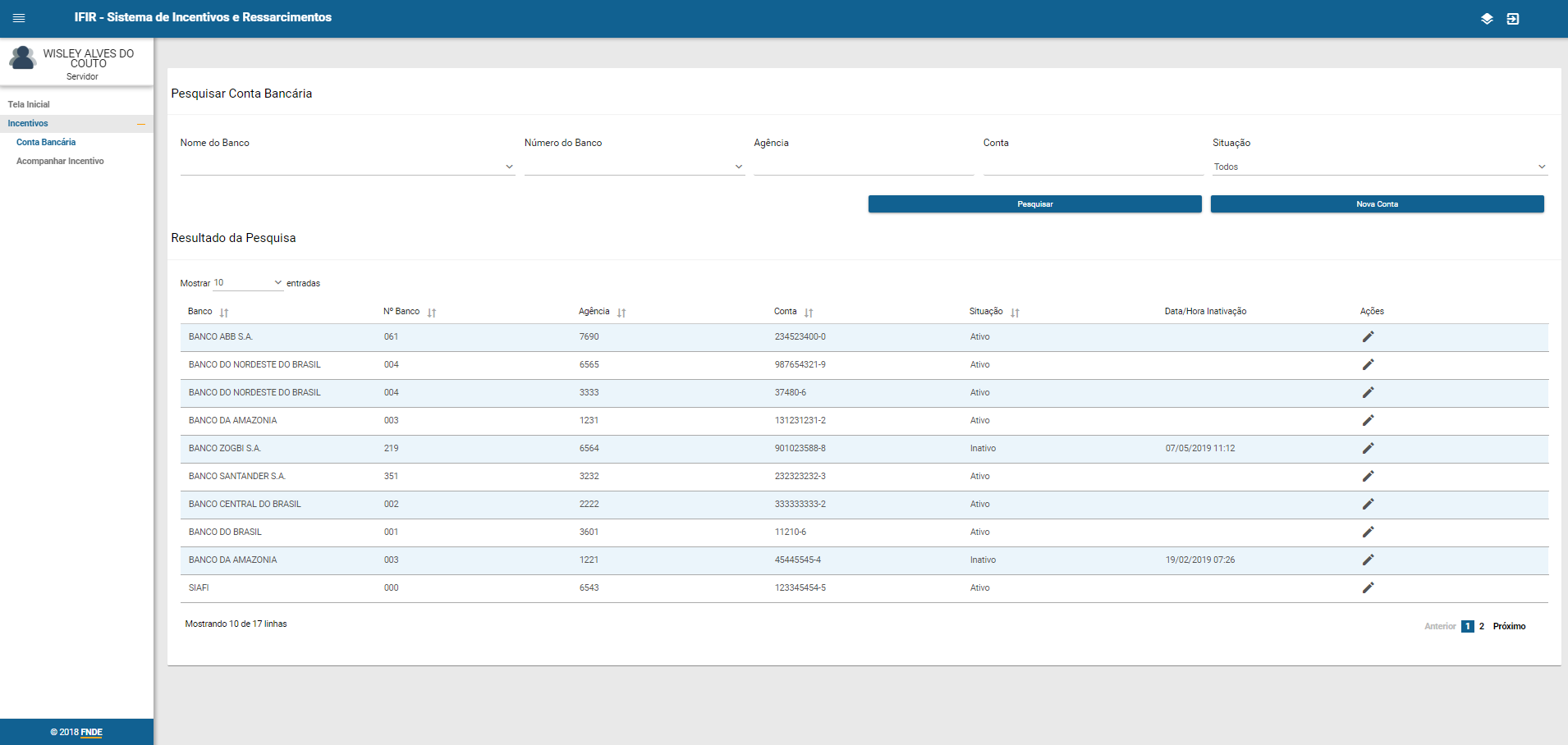The width and height of the screenshot is (1568, 745).
Task: Open the Nome do Banco dropdown
Action: 347,167
